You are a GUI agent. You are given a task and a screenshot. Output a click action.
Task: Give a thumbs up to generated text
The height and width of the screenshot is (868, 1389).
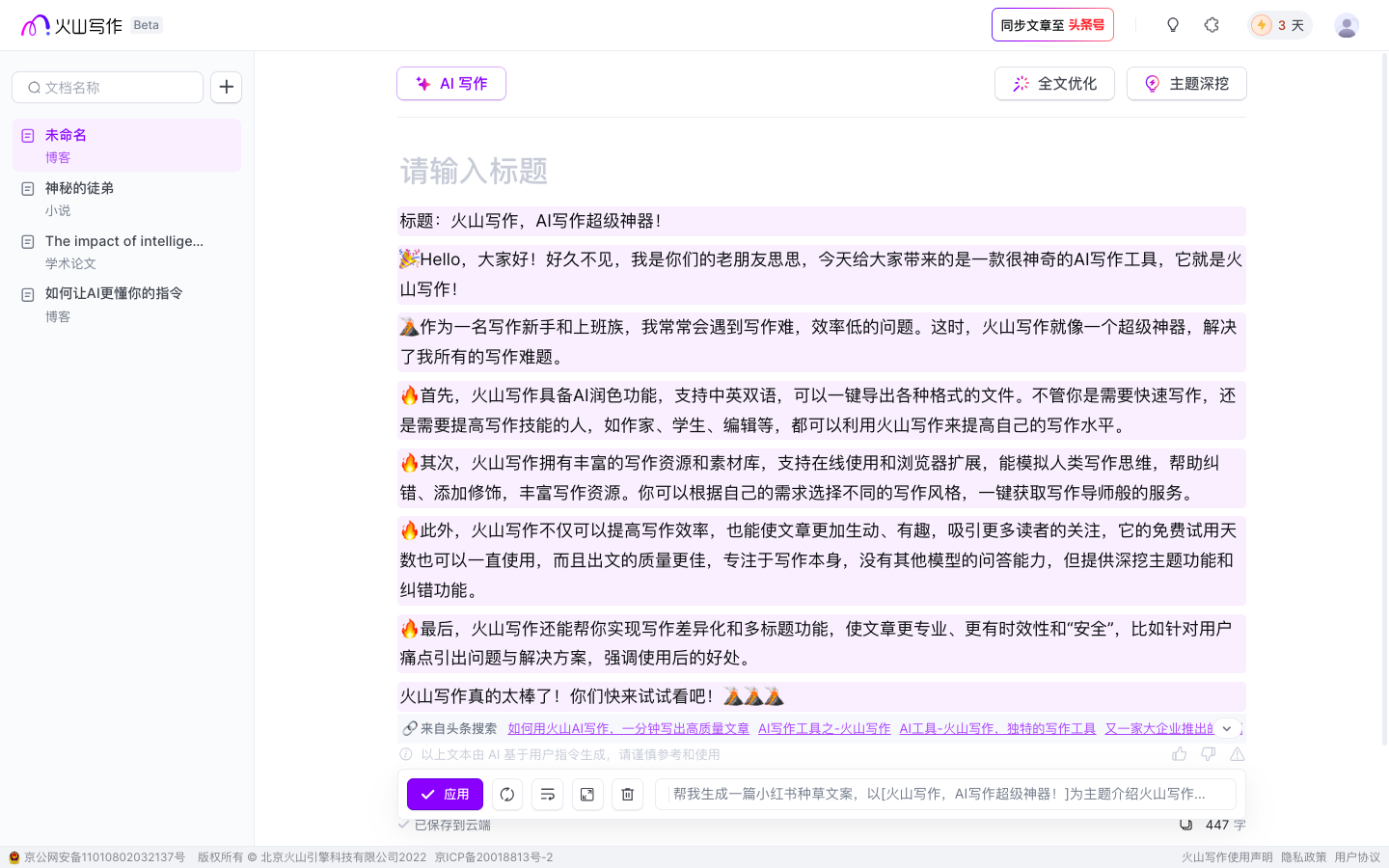(x=1179, y=754)
